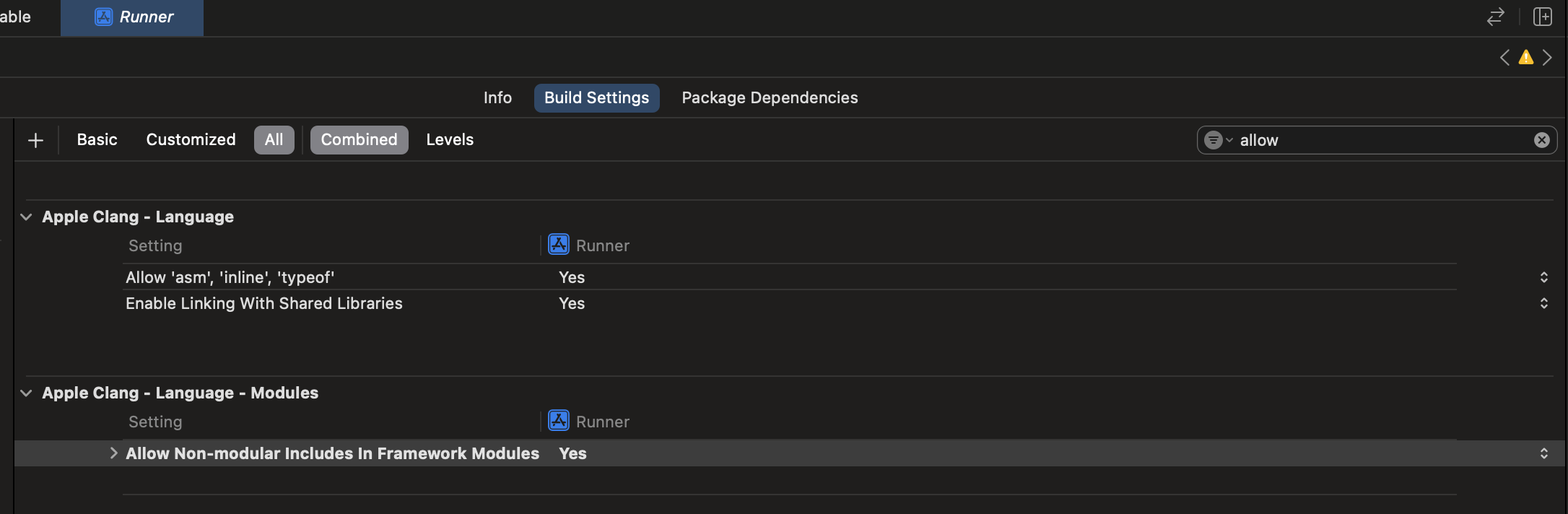Show Customized build settings
This screenshot has height=514, width=1568.
tap(191, 140)
